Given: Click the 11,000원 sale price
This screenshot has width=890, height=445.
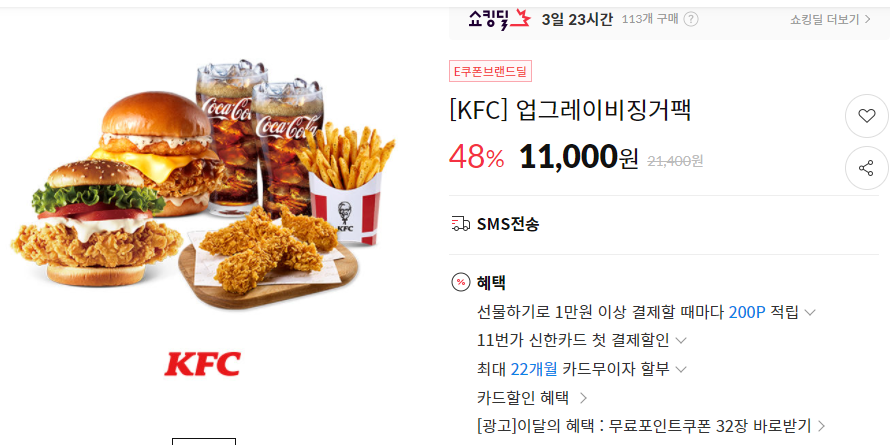Looking at the screenshot, I should point(579,157).
